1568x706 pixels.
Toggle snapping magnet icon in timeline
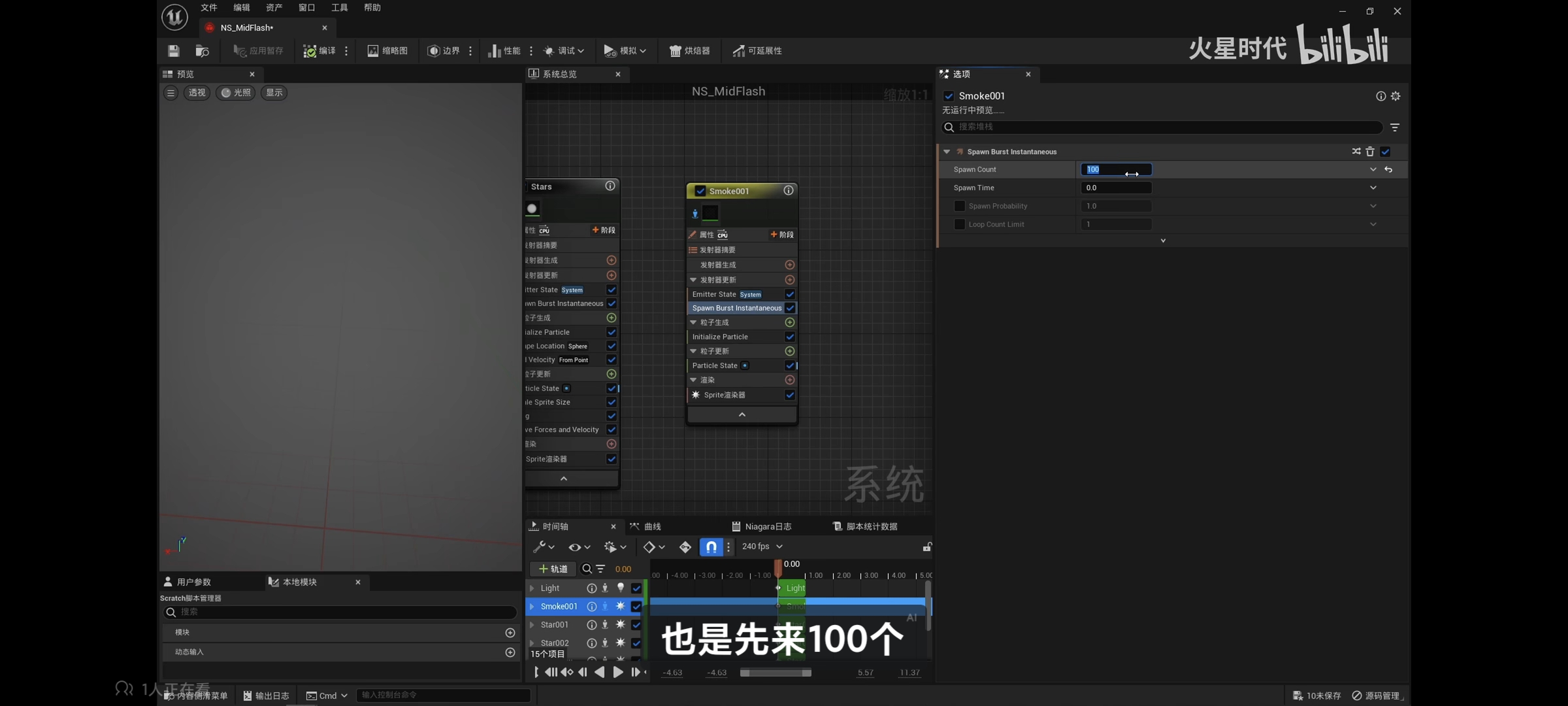(711, 546)
